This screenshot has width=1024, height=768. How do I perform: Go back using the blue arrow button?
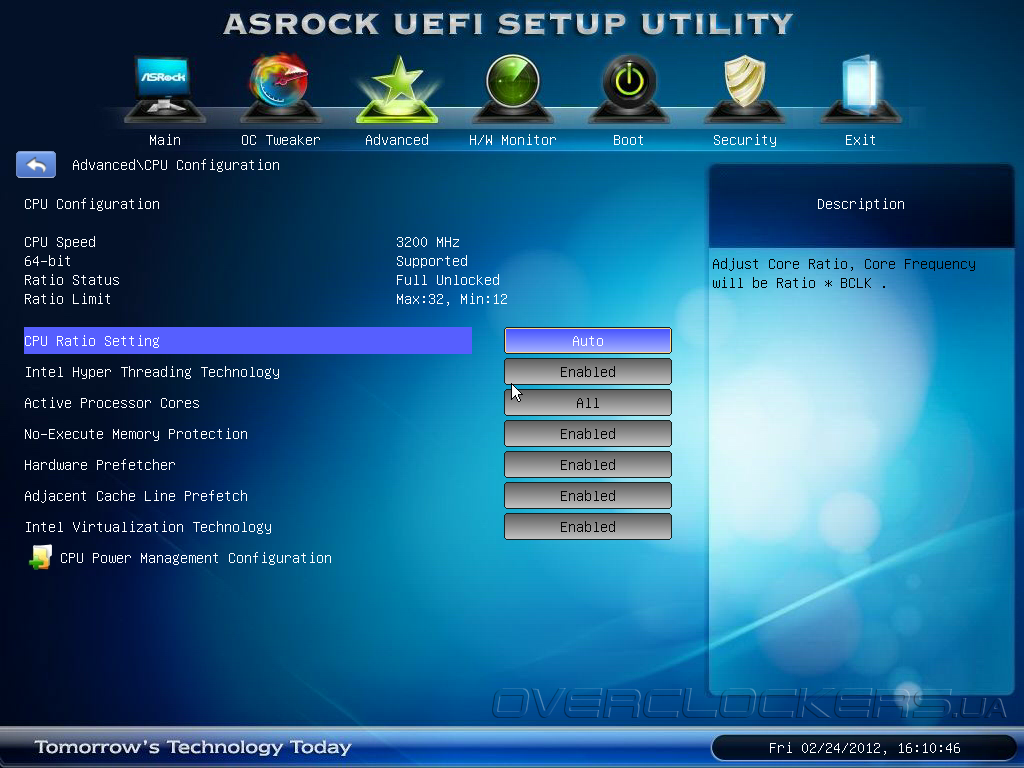(36, 165)
